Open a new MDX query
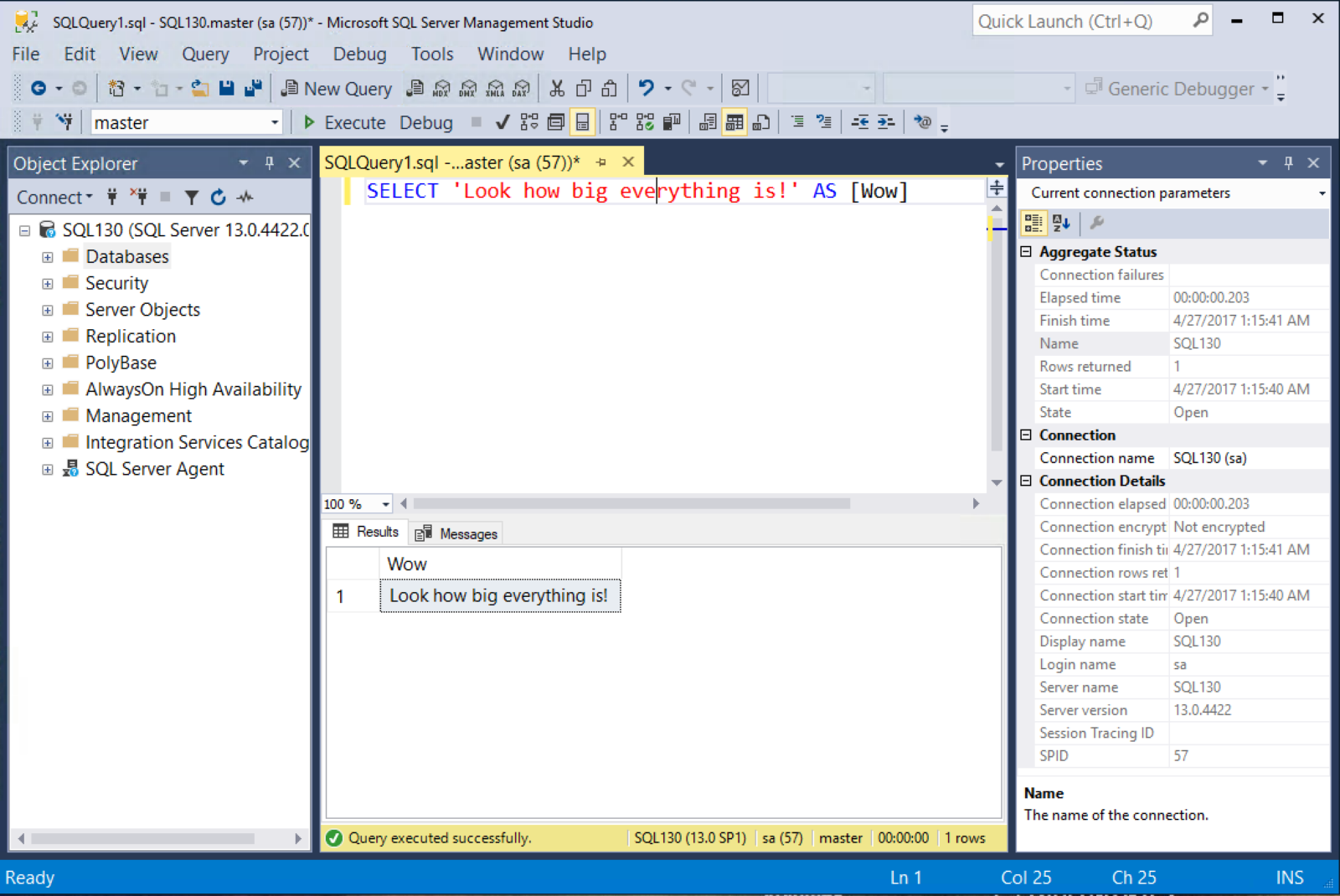This screenshot has height=896, width=1340. click(x=441, y=88)
